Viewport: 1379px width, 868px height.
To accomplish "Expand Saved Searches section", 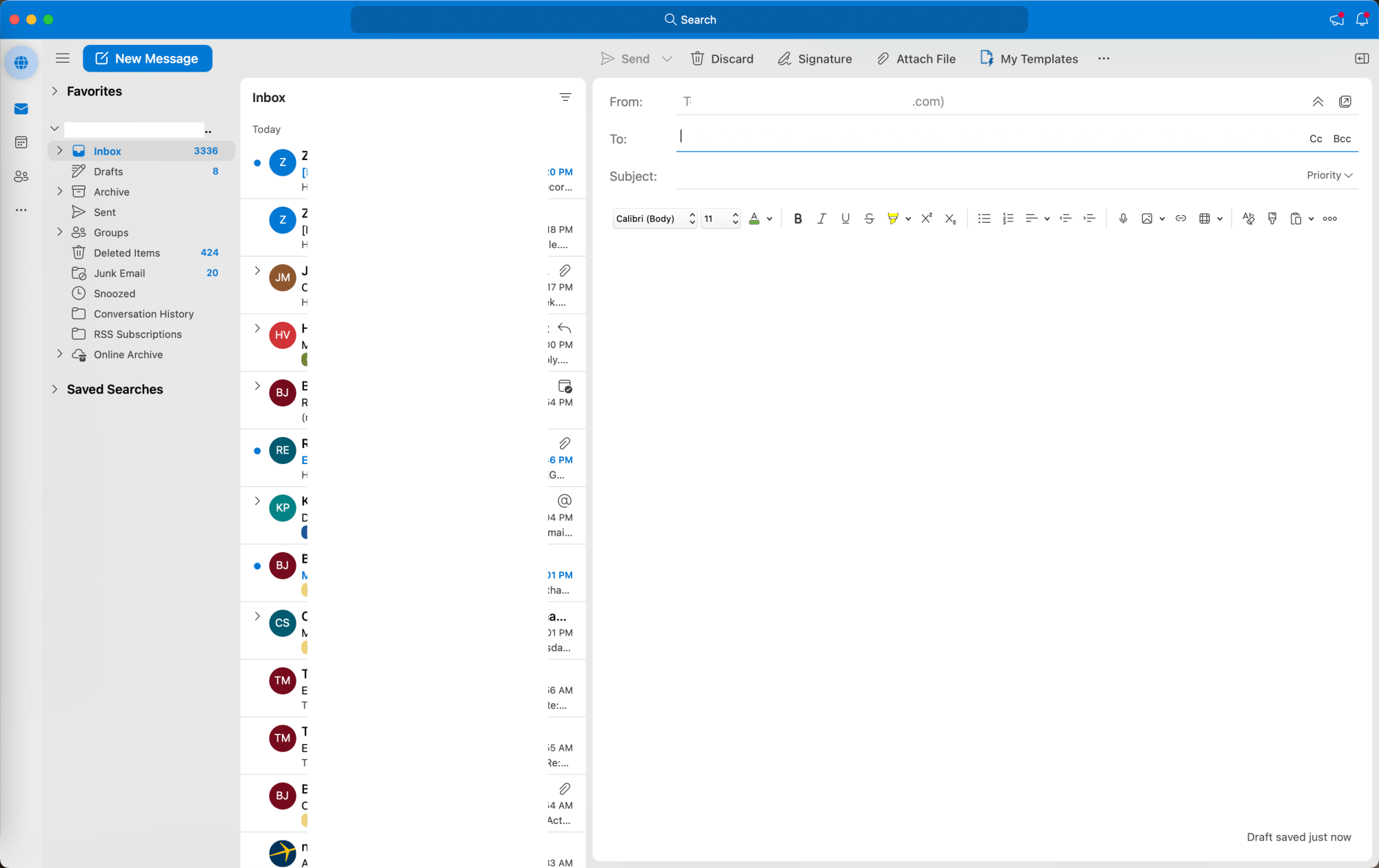I will [54, 389].
